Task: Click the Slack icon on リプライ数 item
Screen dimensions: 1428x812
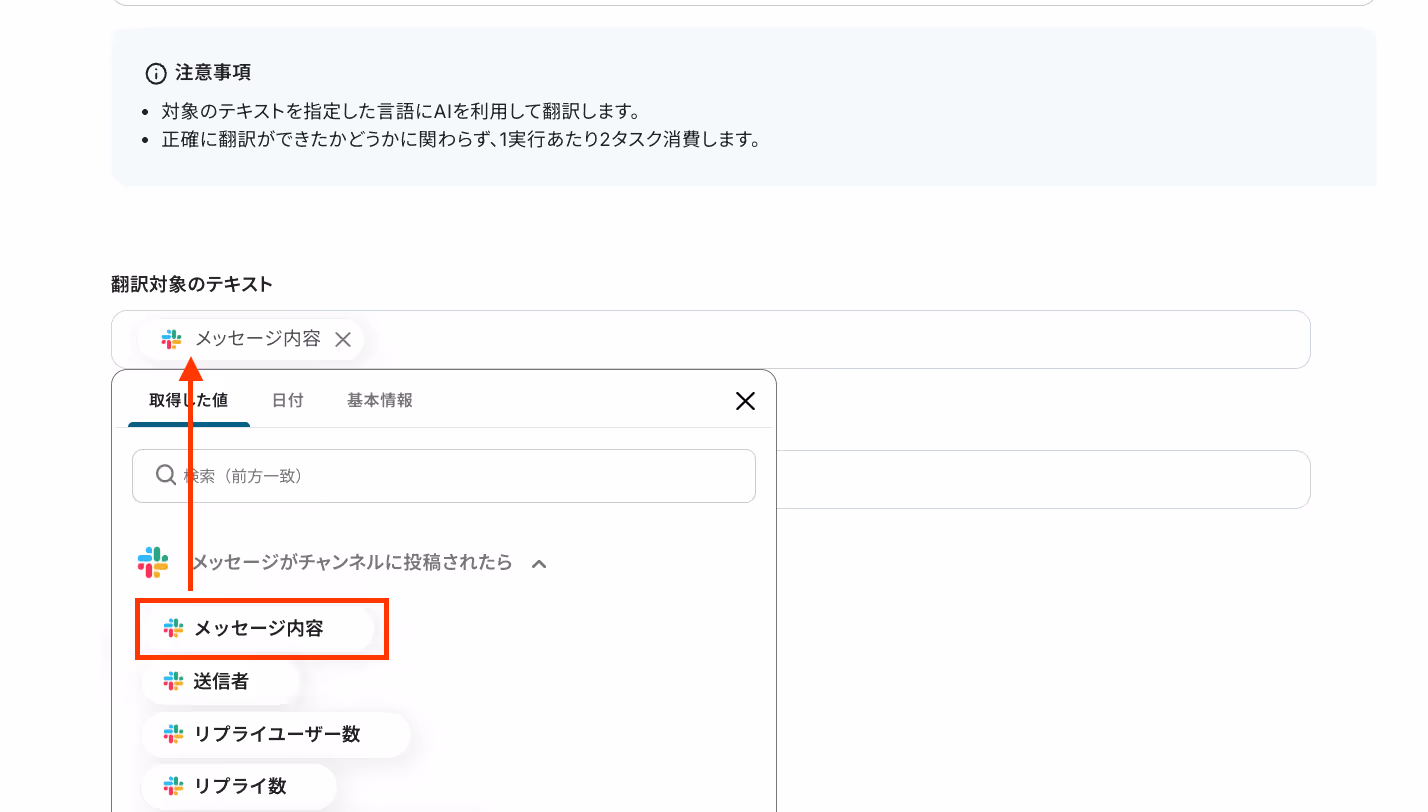Action: 174,786
